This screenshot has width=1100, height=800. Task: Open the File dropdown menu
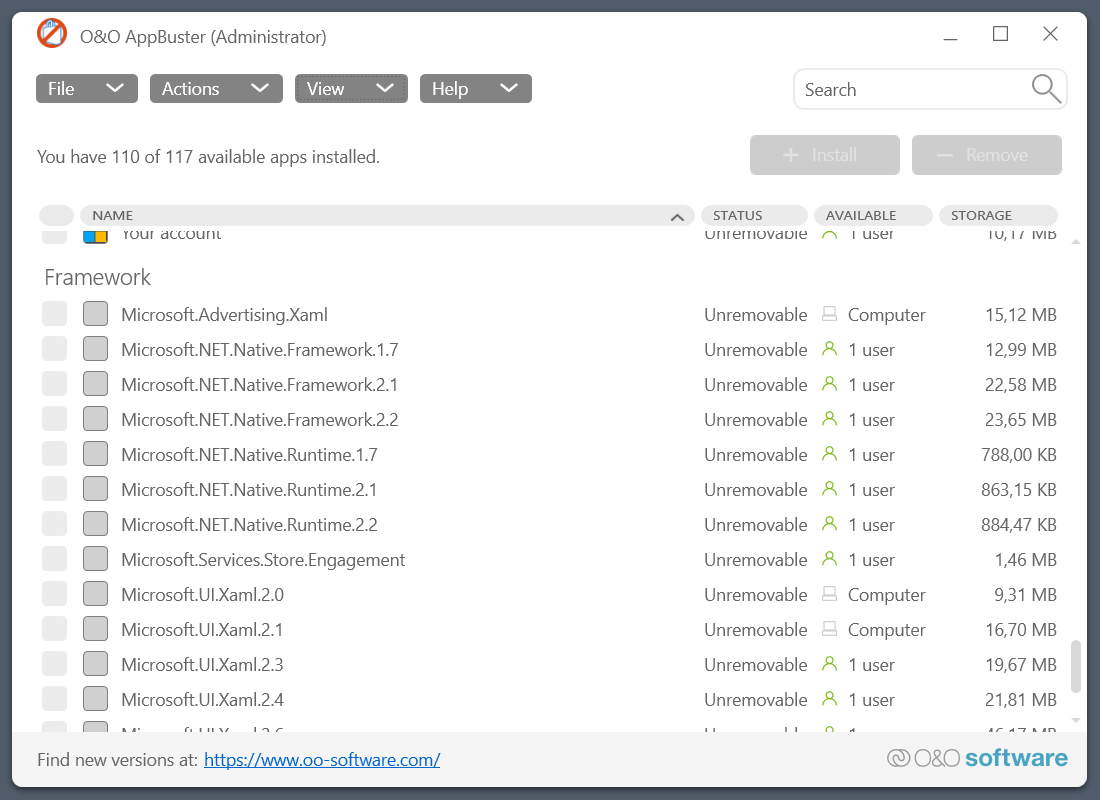coord(87,88)
